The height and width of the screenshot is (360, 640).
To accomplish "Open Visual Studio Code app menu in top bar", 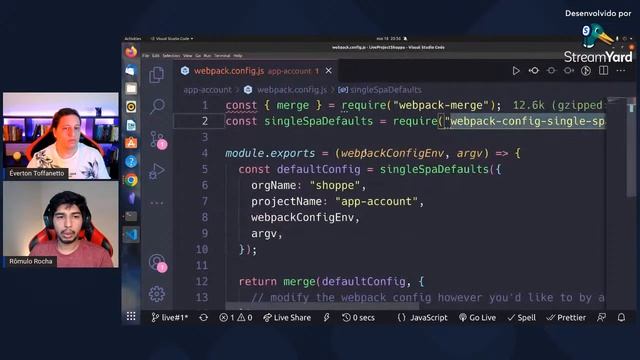I will click(x=172, y=38).
